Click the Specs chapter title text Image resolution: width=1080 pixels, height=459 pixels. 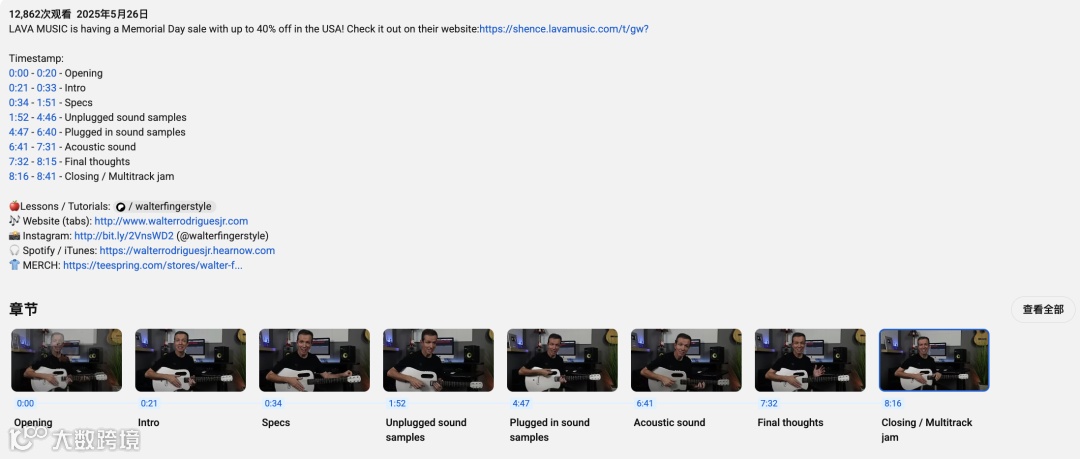pyautogui.click(x=276, y=422)
